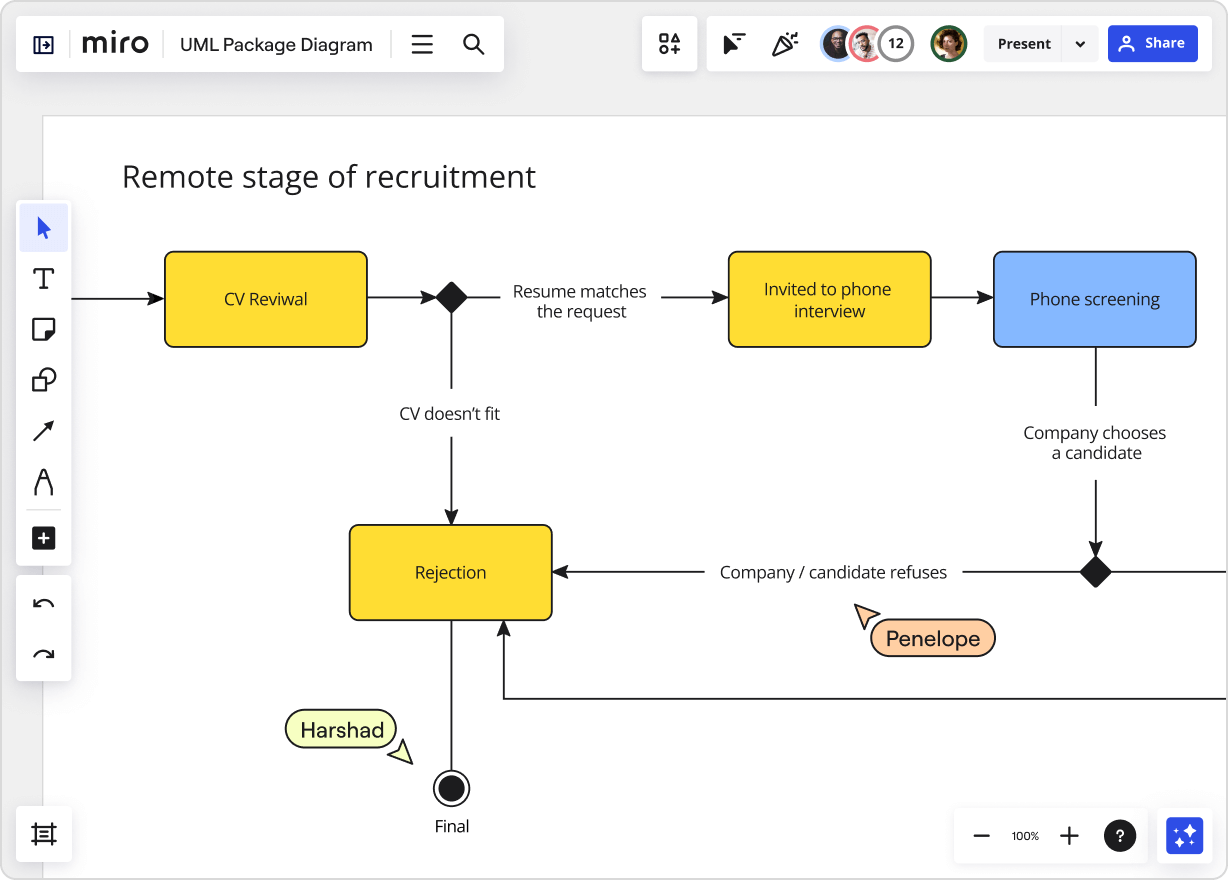The width and height of the screenshot is (1228, 880).
Task: Toggle the sidebar panel icon beside Miro logo
Action: [x=44, y=44]
